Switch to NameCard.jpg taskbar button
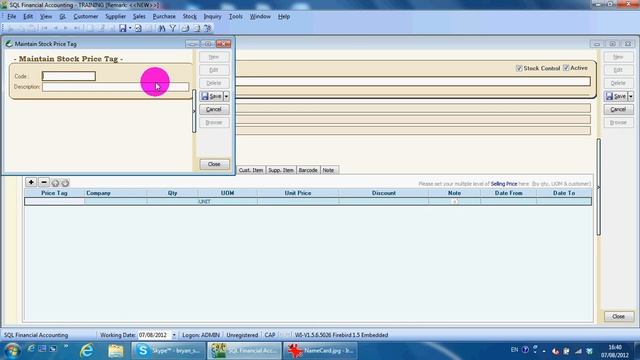 320,351
